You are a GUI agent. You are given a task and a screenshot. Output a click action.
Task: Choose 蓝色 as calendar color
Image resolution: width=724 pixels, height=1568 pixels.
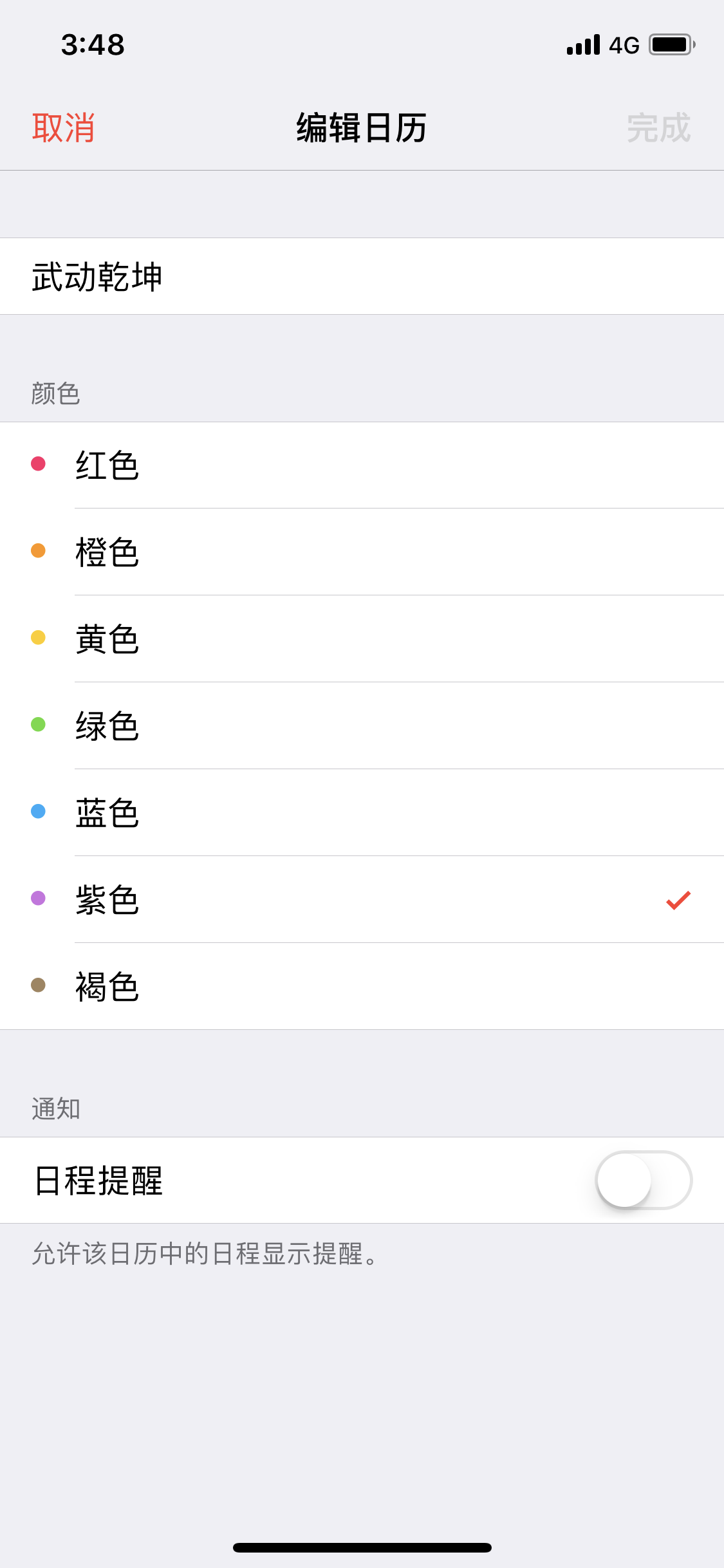click(x=107, y=813)
